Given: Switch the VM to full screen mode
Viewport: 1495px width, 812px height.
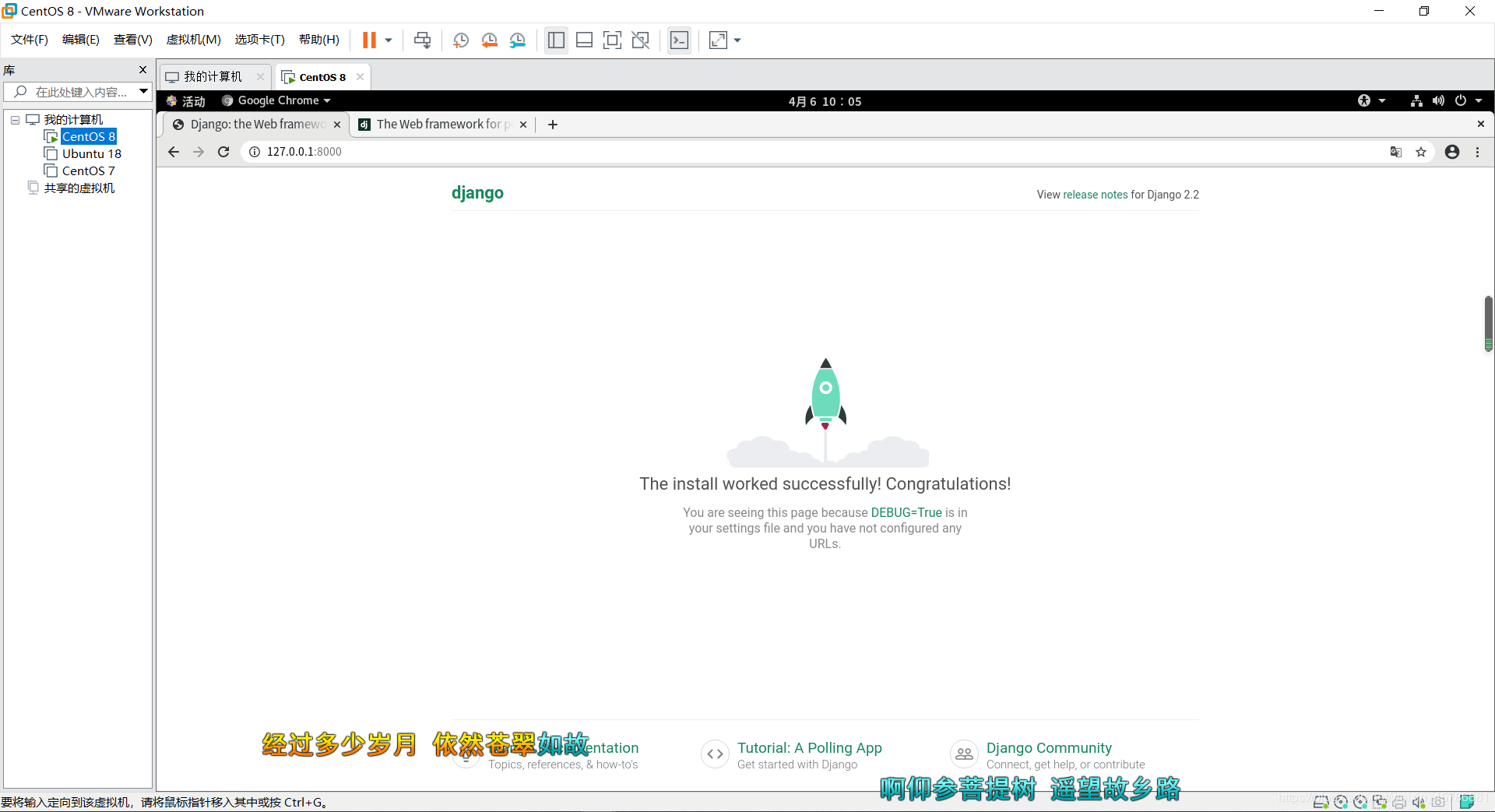Looking at the screenshot, I should tap(613, 40).
